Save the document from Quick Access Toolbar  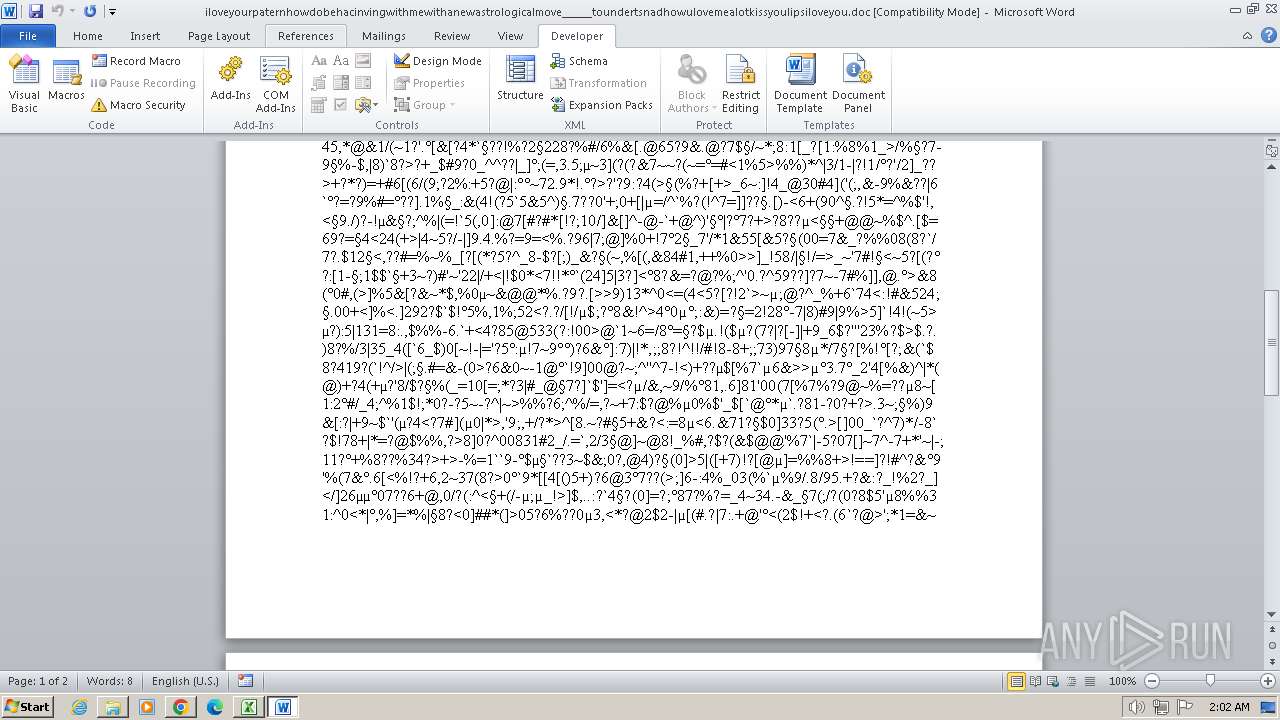click(x=36, y=12)
